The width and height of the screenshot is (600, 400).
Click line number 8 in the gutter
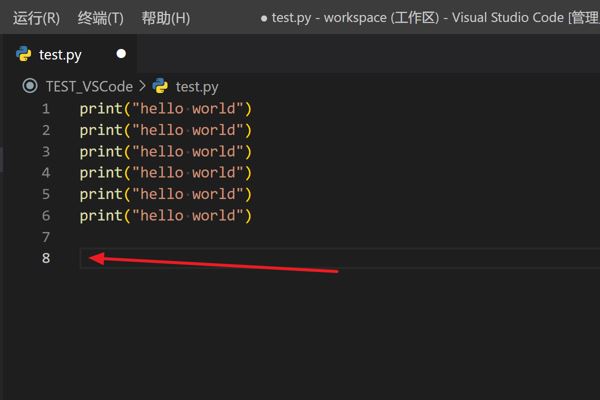point(45,259)
